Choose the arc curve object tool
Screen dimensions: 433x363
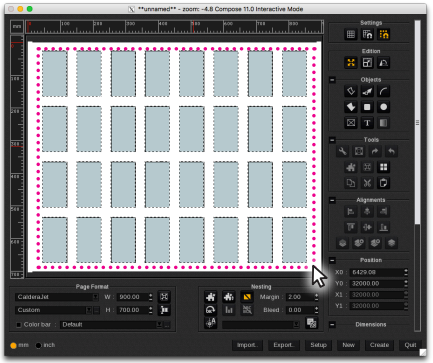tap(384, 91)
